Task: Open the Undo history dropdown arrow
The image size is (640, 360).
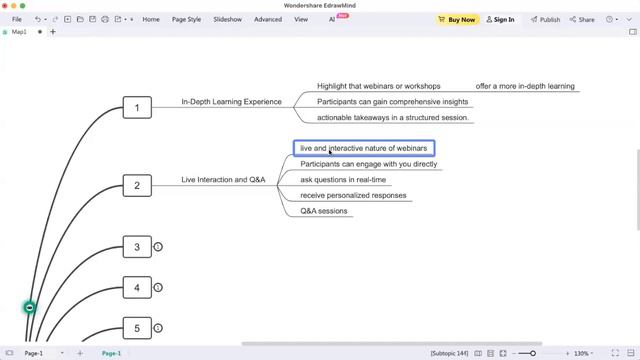Action: click(45, 20)
